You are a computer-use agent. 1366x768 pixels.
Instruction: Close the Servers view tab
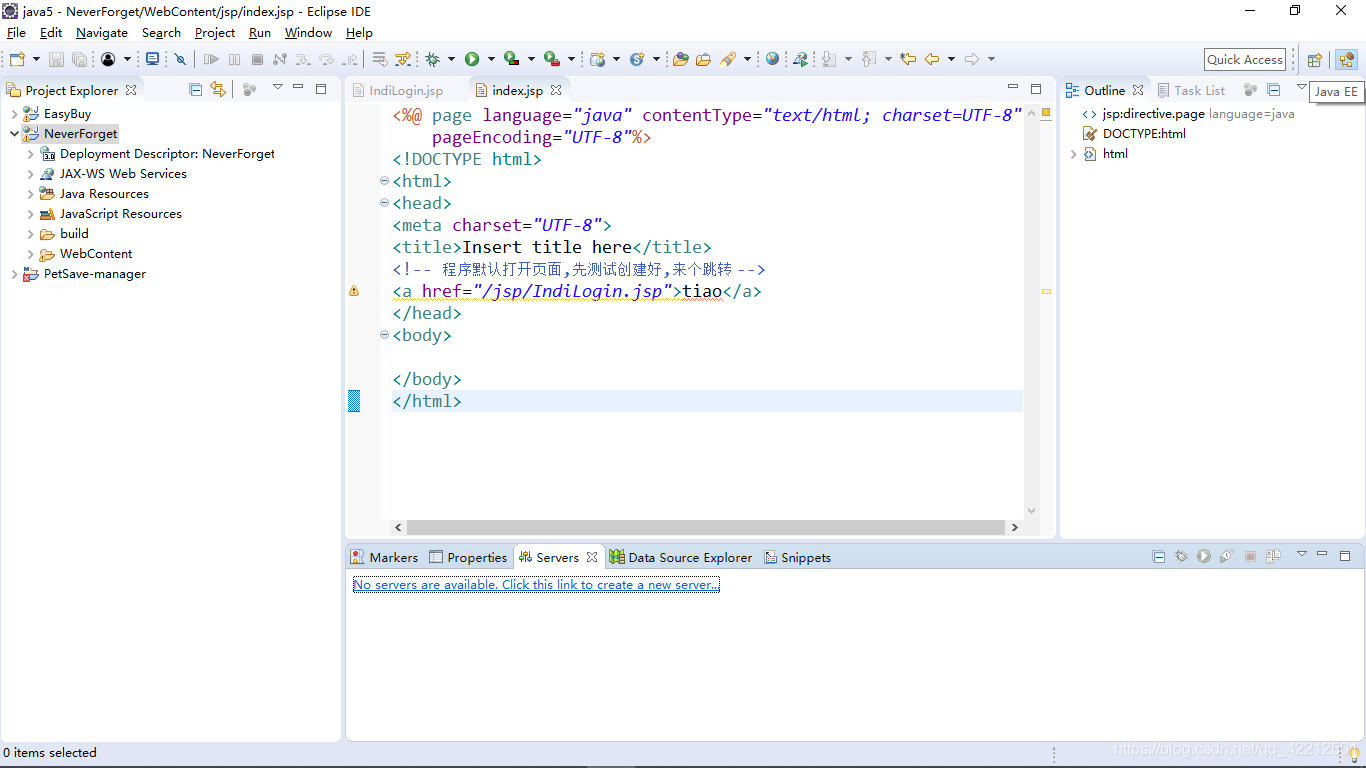(592, 557)
